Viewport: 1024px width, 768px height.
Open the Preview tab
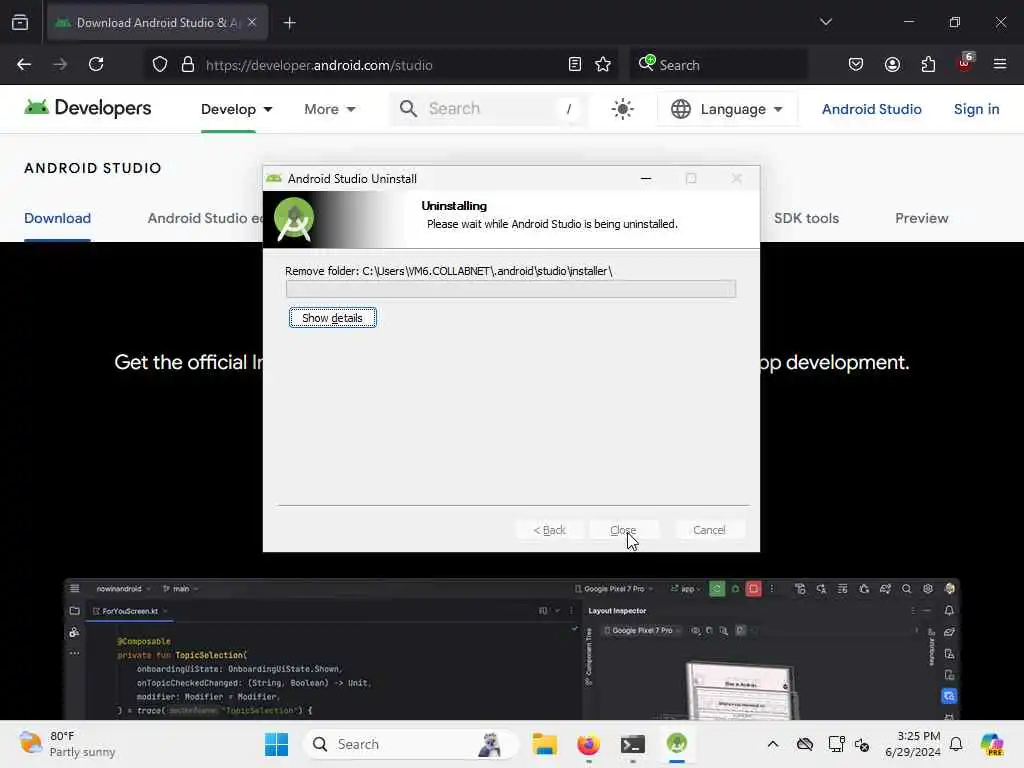921,218
